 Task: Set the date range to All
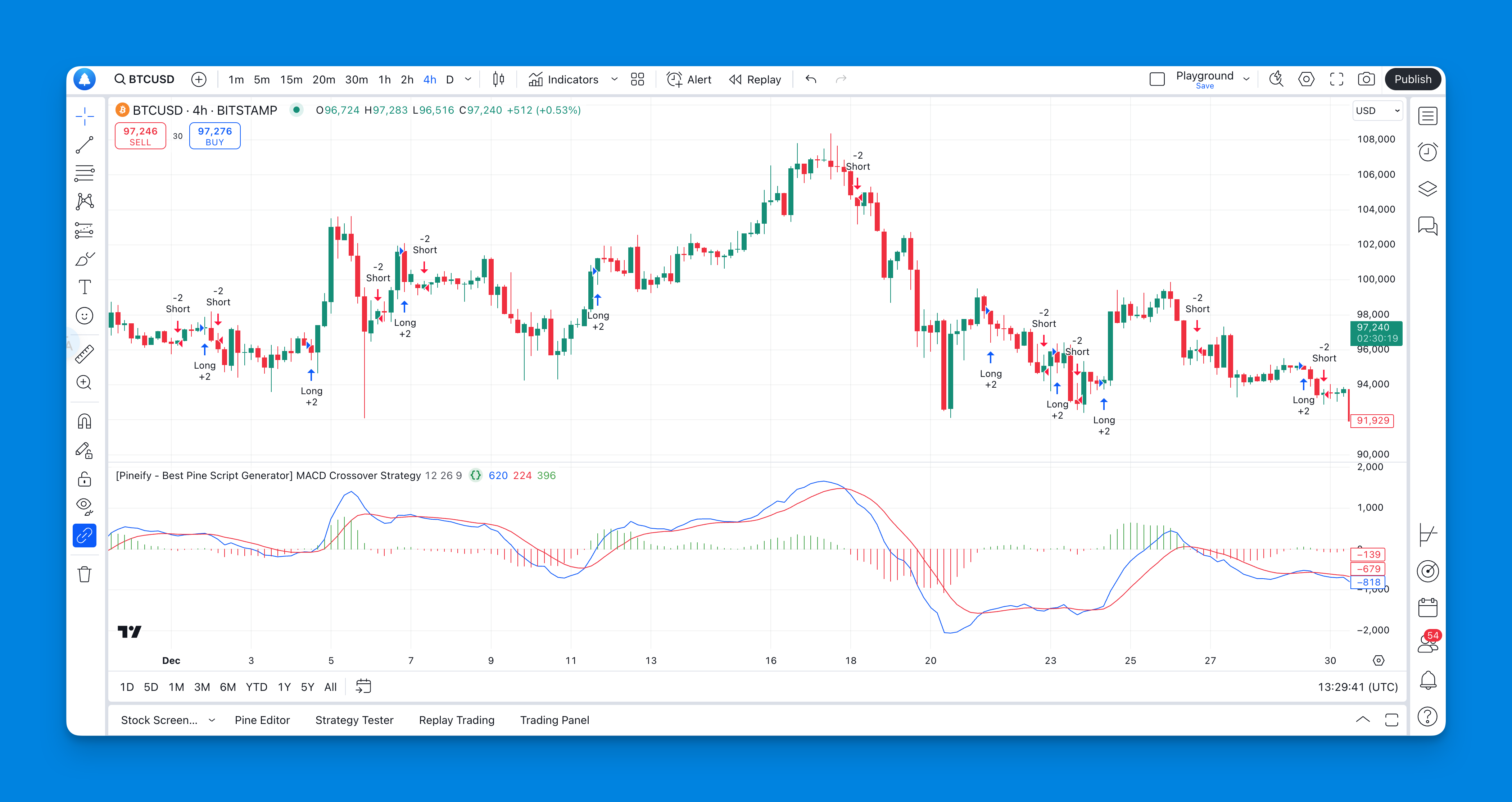click(330, 687)
